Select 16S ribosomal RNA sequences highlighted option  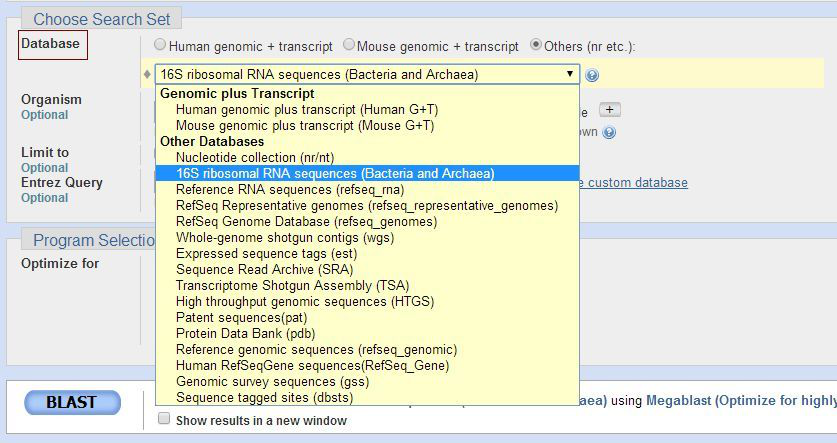tap(367, 173)
